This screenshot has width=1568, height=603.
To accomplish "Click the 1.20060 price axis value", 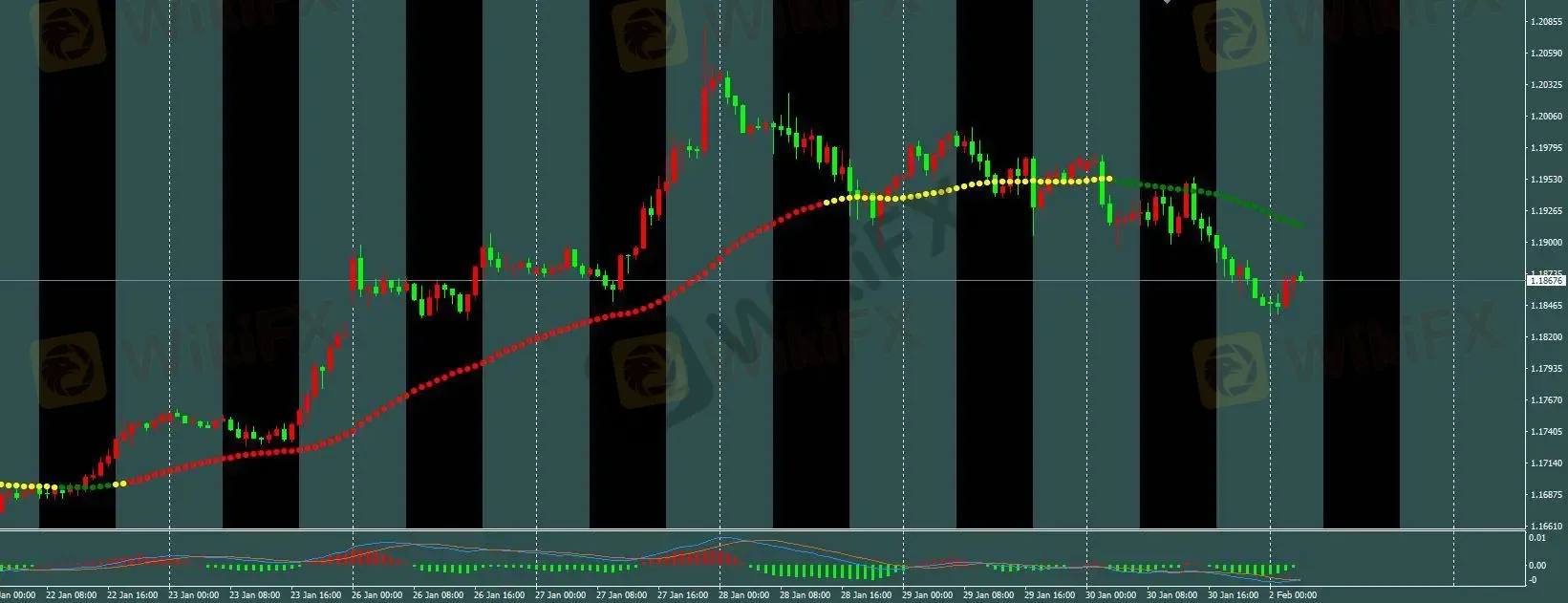I will 1546,117.
